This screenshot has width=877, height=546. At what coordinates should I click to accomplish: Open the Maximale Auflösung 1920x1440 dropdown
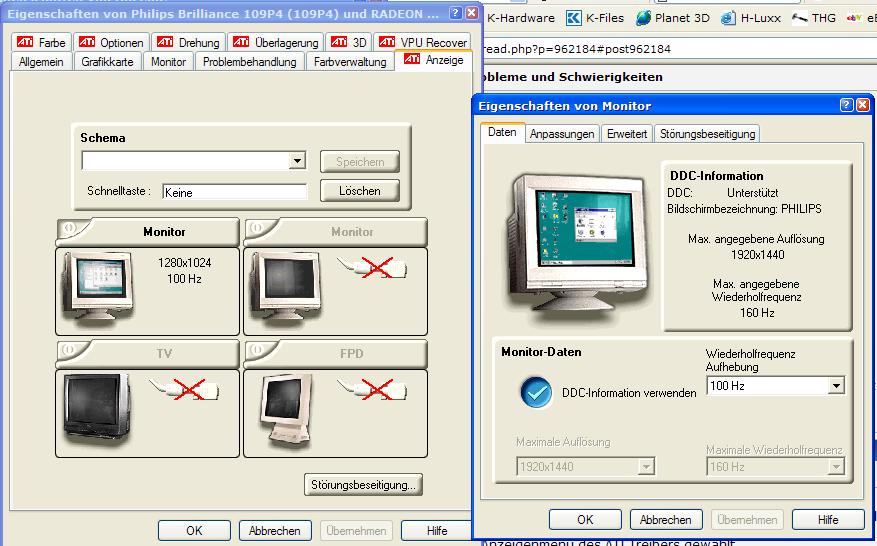click(x=646, y=466)
